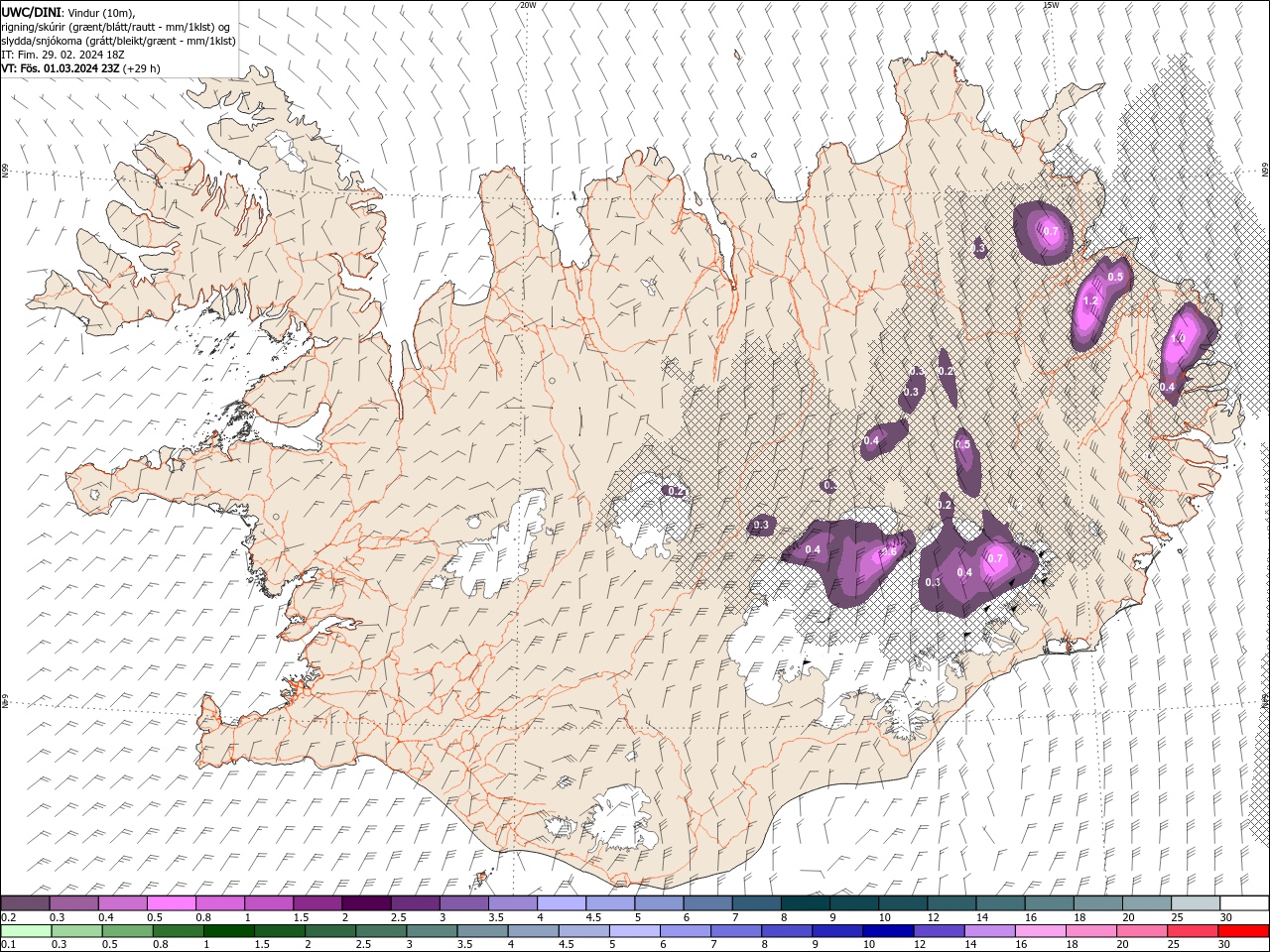This screenshot has height=952, width=1270.
Task: Click the 1.0 snowfall value near the east coast
Action: pyautogui.click(x=1178, y=338)
